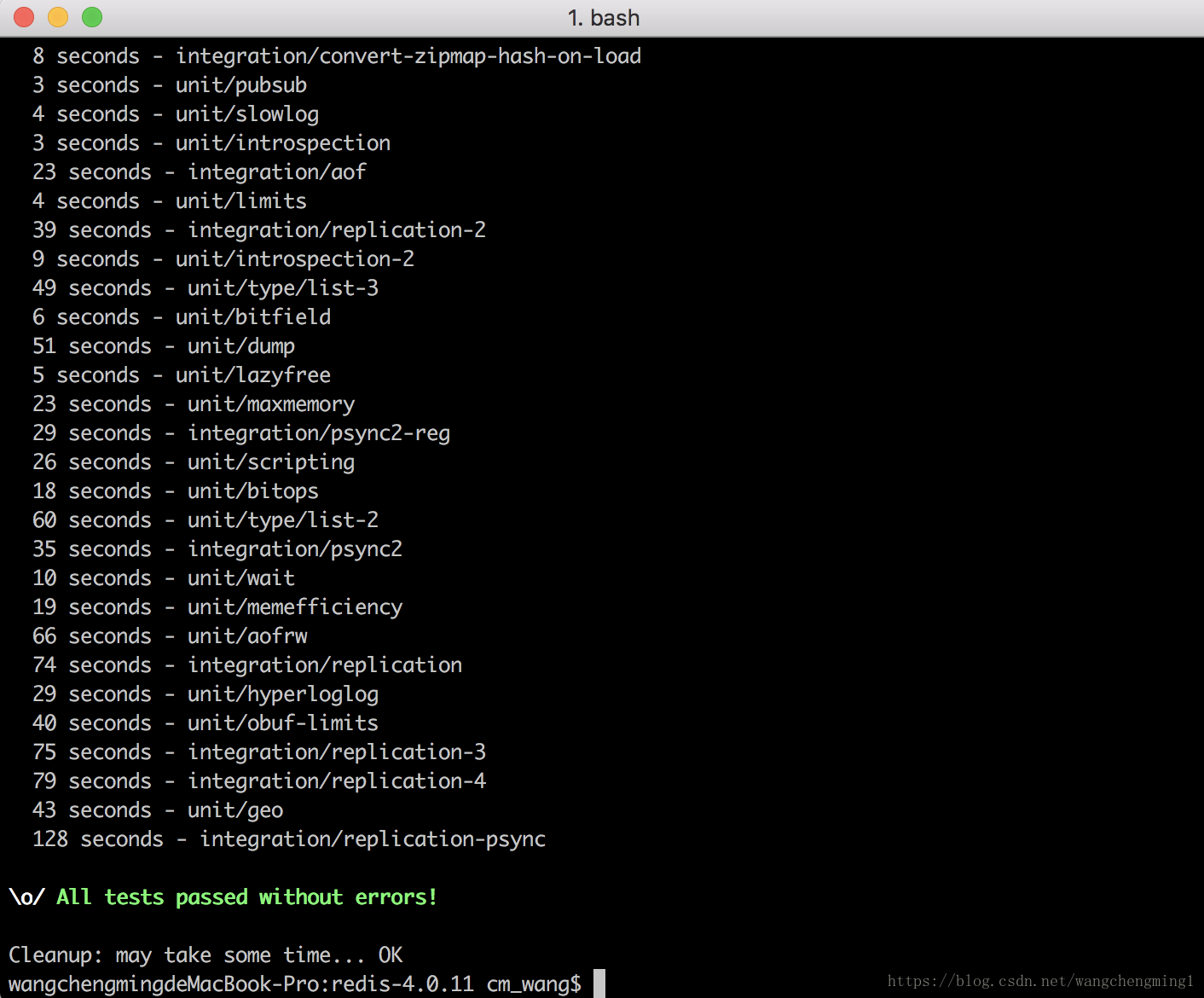Select the 'unit/type/list-3' line

[205, 288]
